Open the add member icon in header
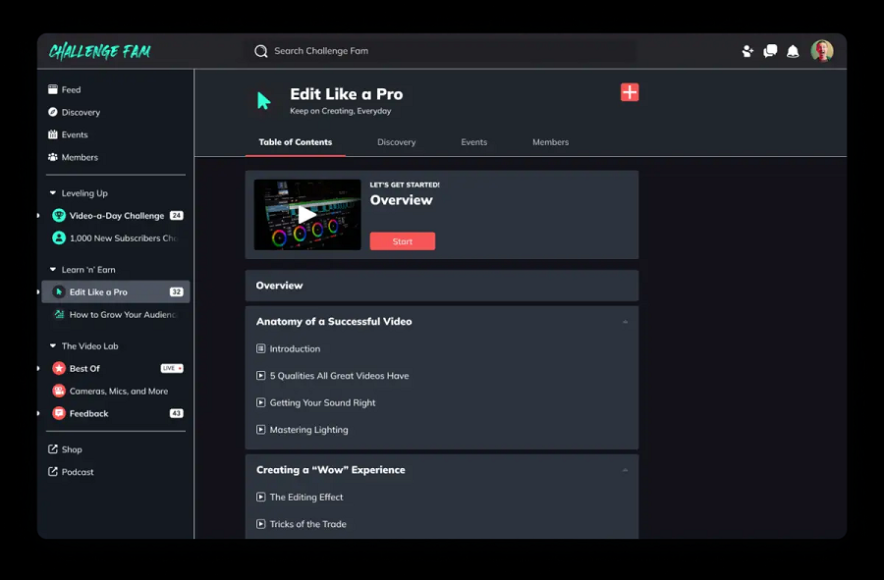The image size is (884, 580). pyautogui.click(x=748, y=51)
